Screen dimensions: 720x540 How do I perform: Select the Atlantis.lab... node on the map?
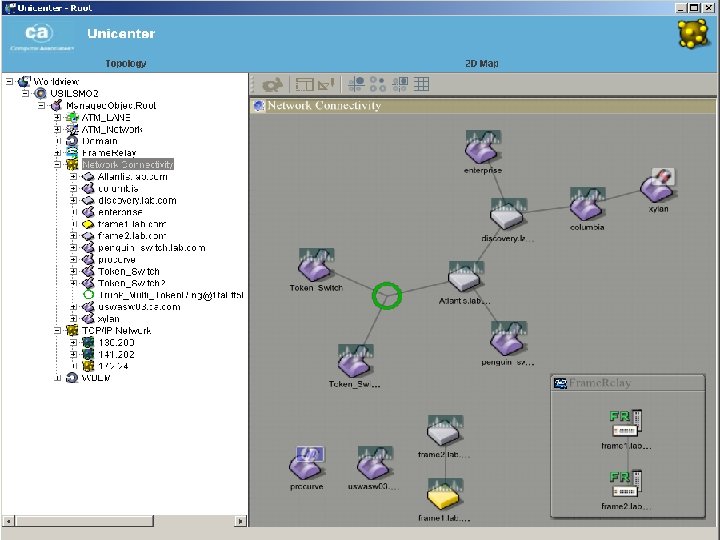(x=466, y=277)
